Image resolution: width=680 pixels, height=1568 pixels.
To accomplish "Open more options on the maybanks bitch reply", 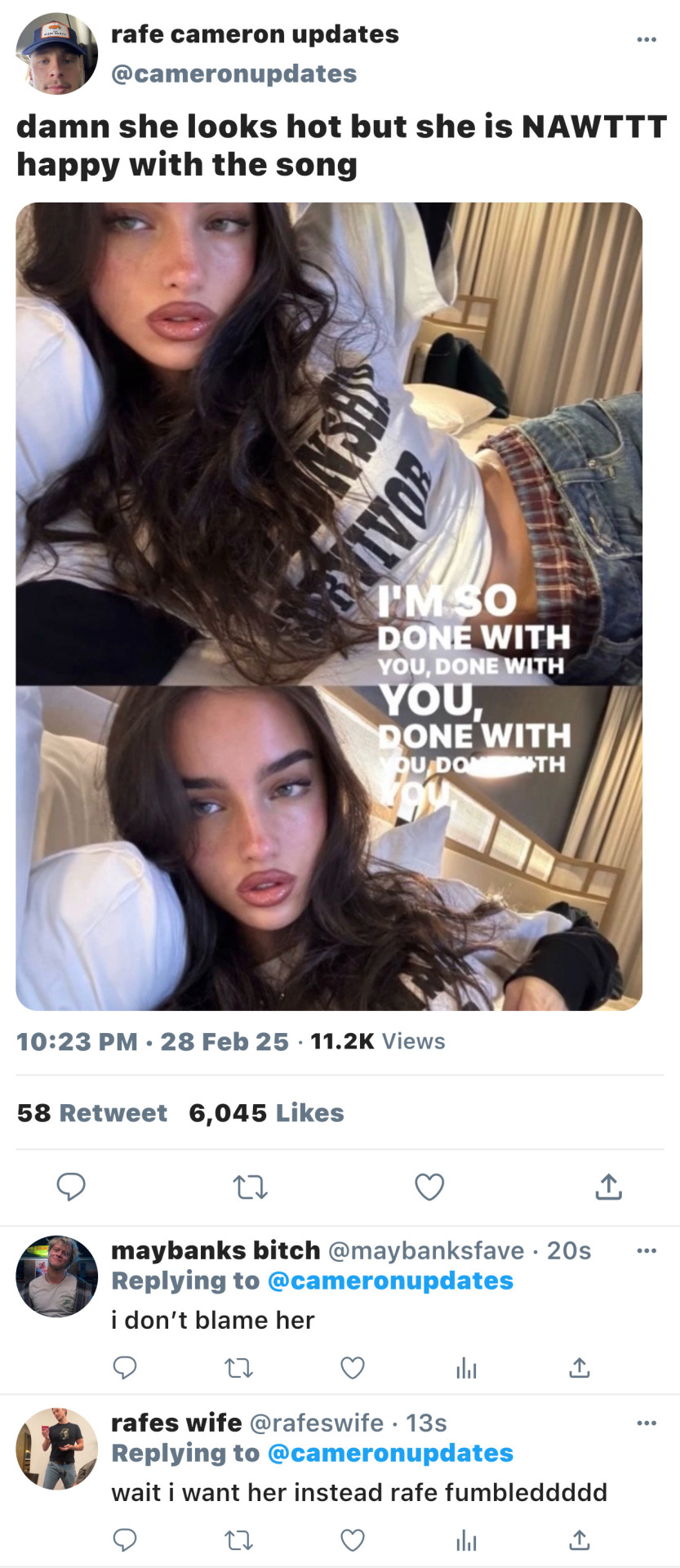I will pyautogui.click(x=646, y=1250).
